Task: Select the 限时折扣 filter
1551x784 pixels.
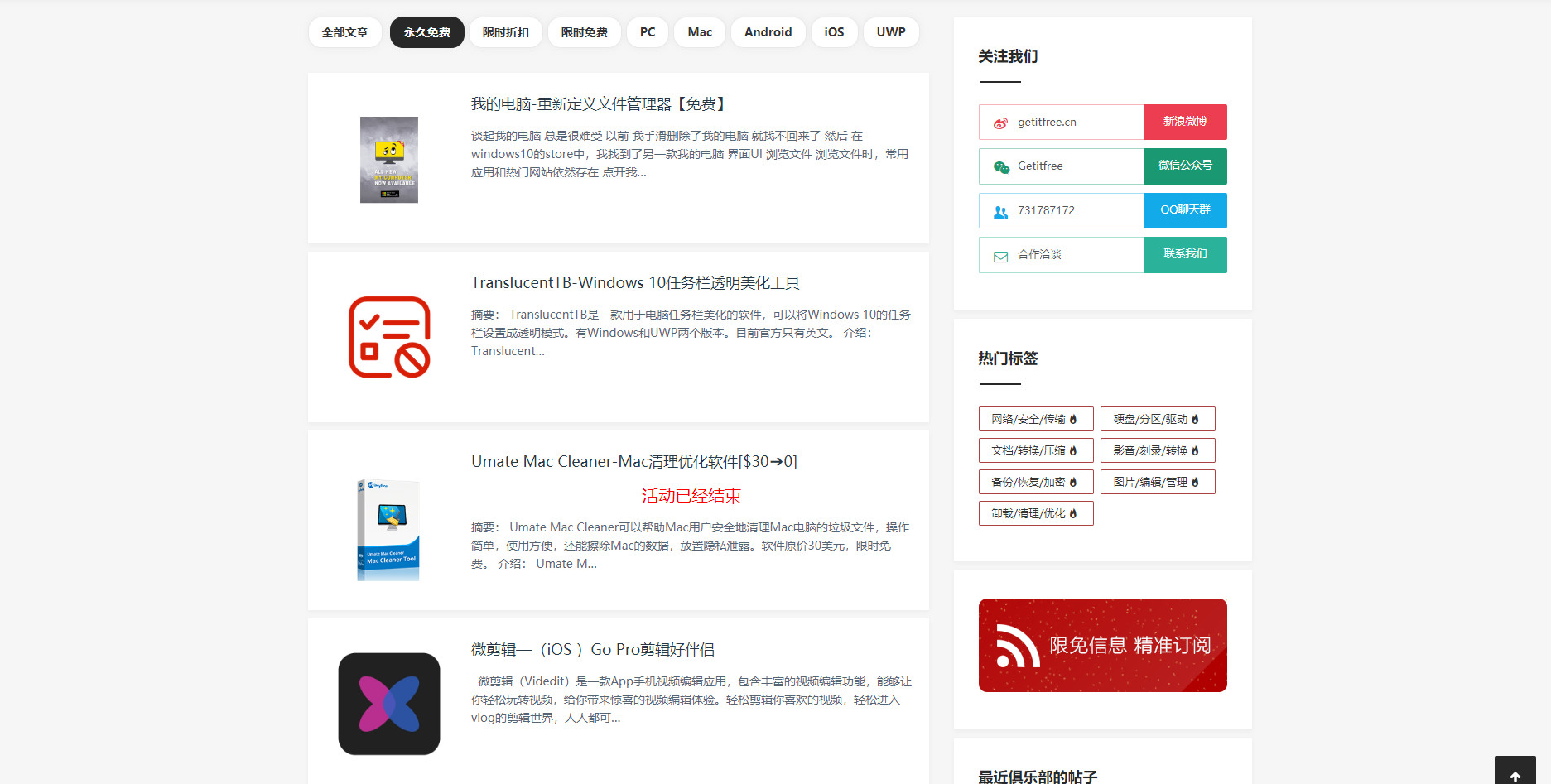Action: [x=505, y=31]
